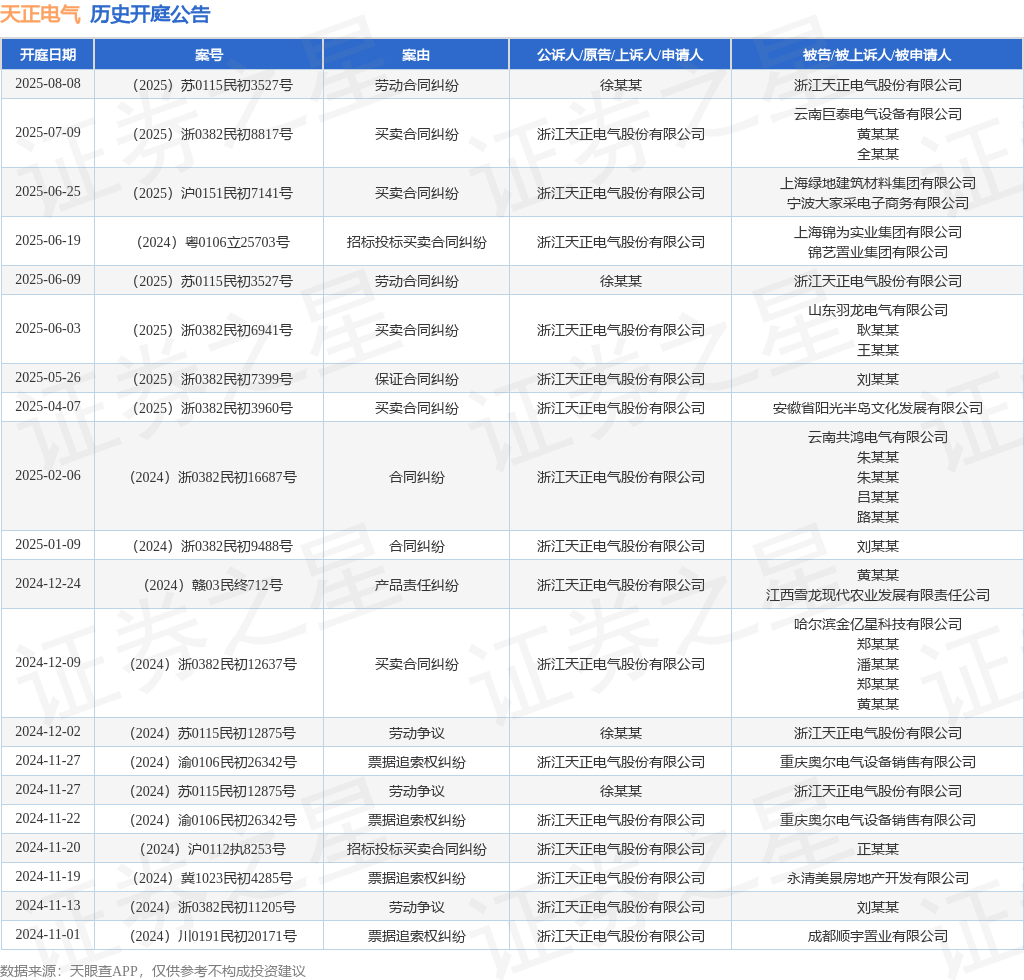Click defendant 成都顺宇置业有限公司

pyautogui.click(x=877, y=937)
